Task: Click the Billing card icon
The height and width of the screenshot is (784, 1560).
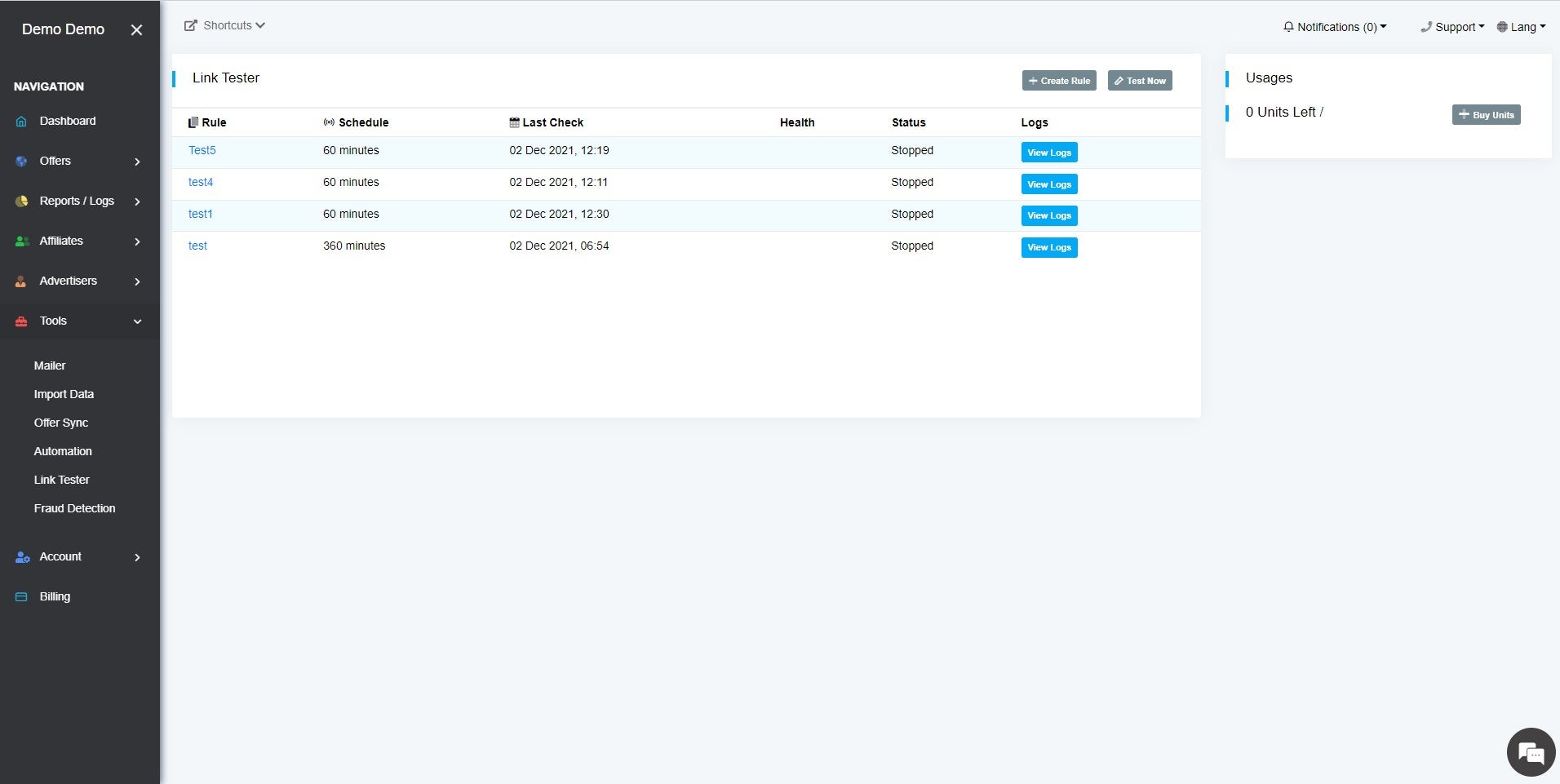Action: [21, 597]
